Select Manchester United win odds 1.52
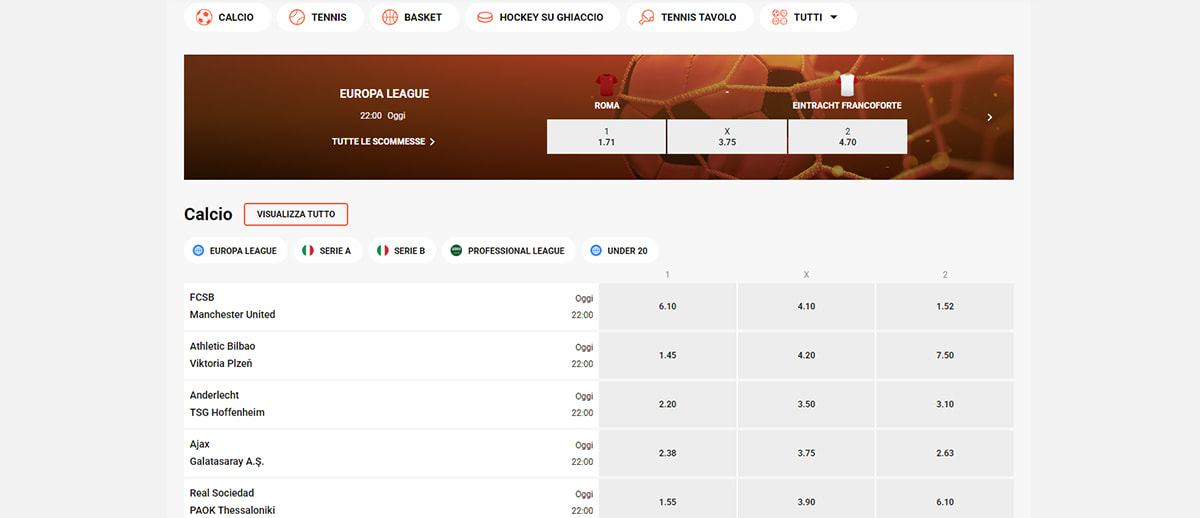The image size is (1200, 518). click(945, 307)
